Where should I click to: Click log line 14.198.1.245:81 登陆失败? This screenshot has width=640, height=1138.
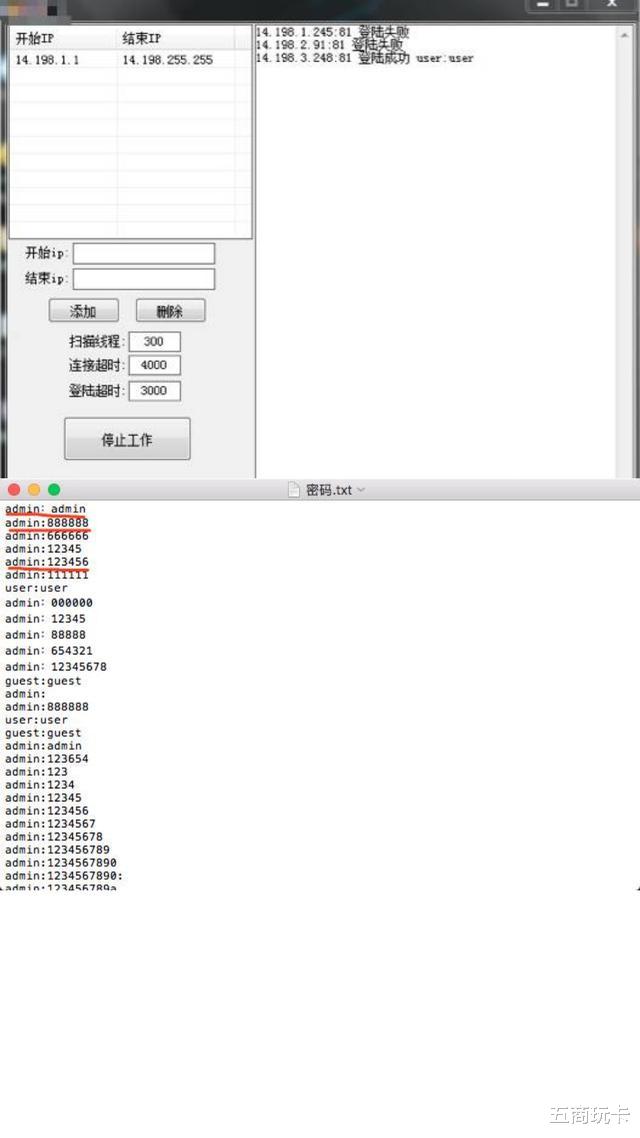332,33
